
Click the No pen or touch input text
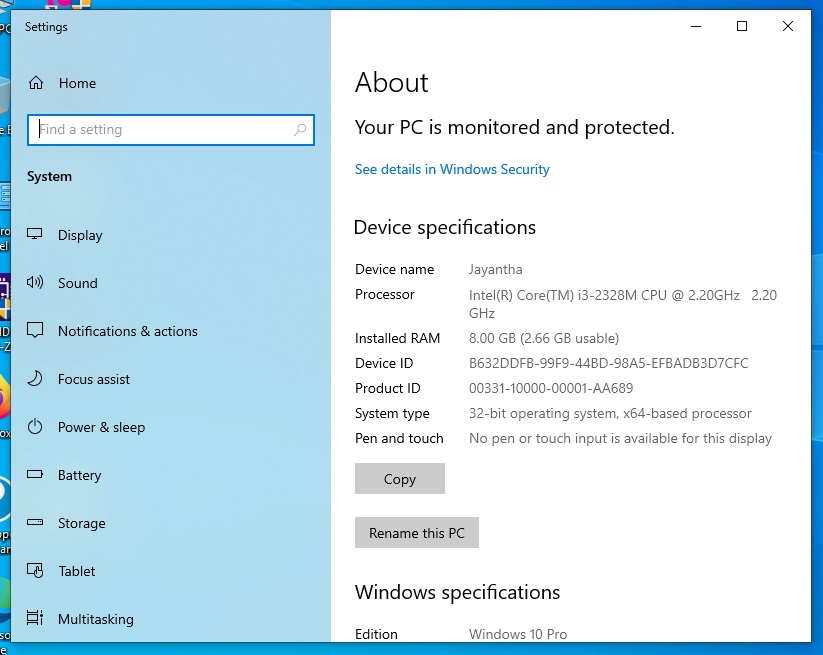tap(620, 438)
